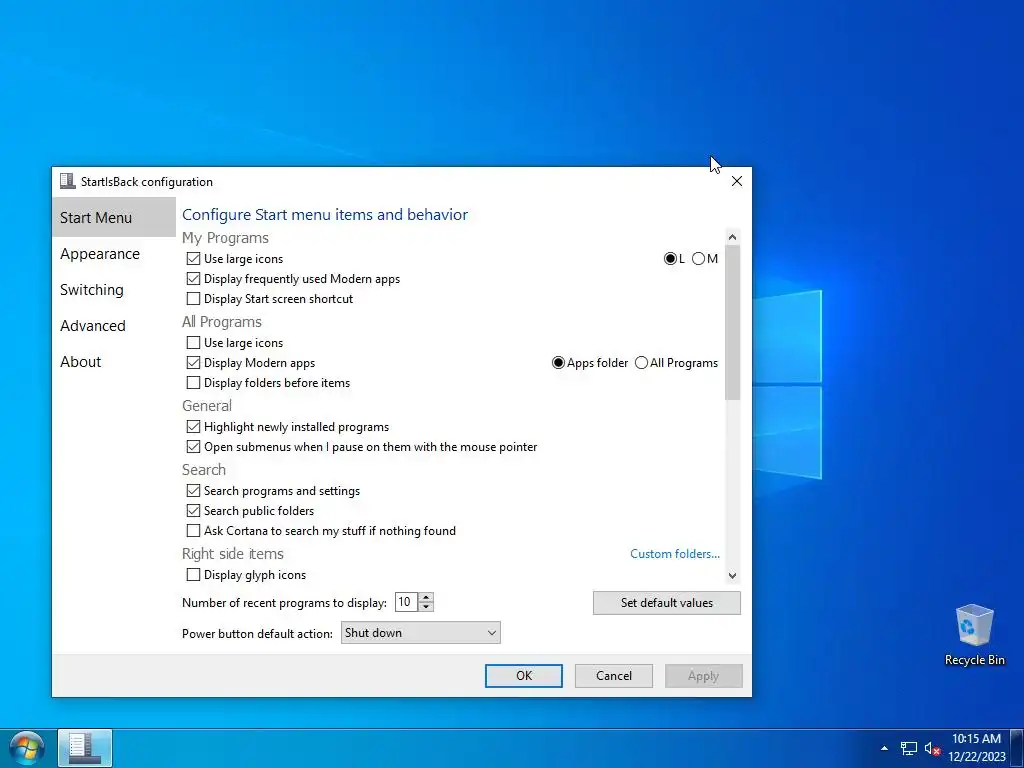Uncheck Search public folders
The image size is (1024, 768).
click(x=193, y=511)
